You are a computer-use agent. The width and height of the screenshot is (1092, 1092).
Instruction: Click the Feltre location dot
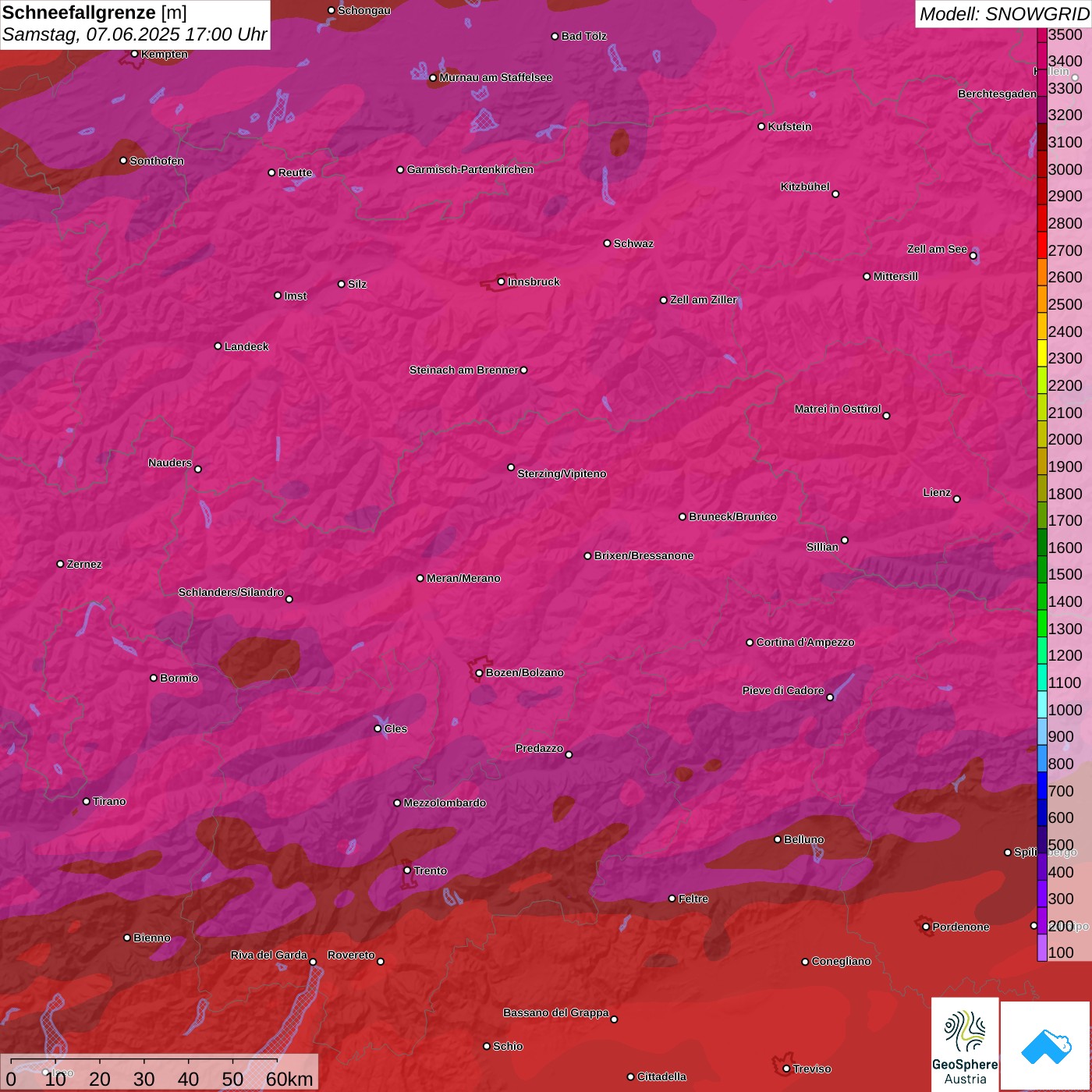click(672, 899)
